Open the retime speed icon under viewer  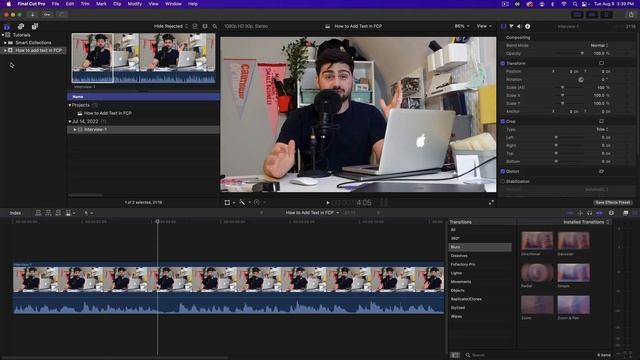coord(257,202)
